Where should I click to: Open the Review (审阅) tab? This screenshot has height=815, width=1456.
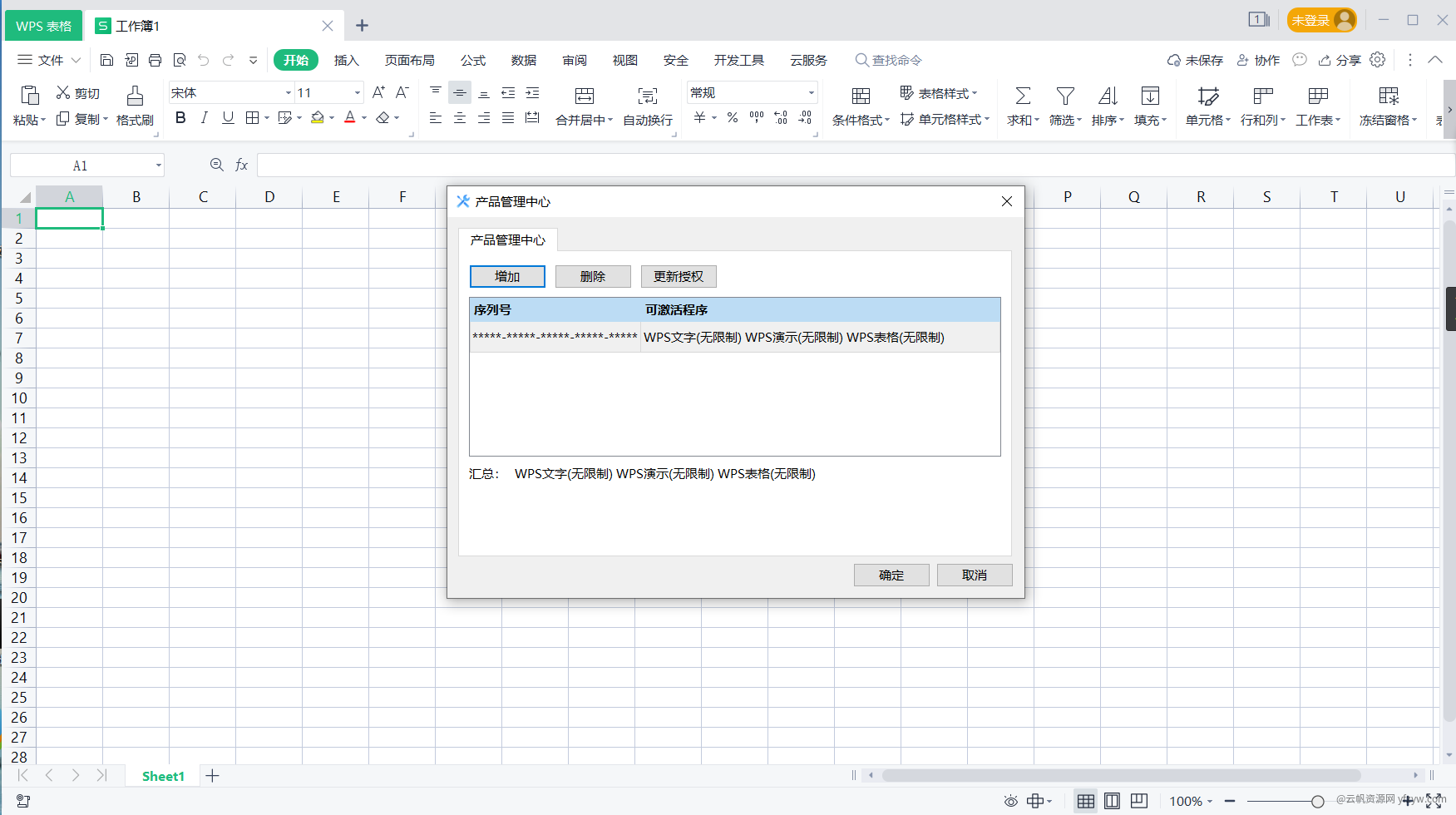point(575,60)
